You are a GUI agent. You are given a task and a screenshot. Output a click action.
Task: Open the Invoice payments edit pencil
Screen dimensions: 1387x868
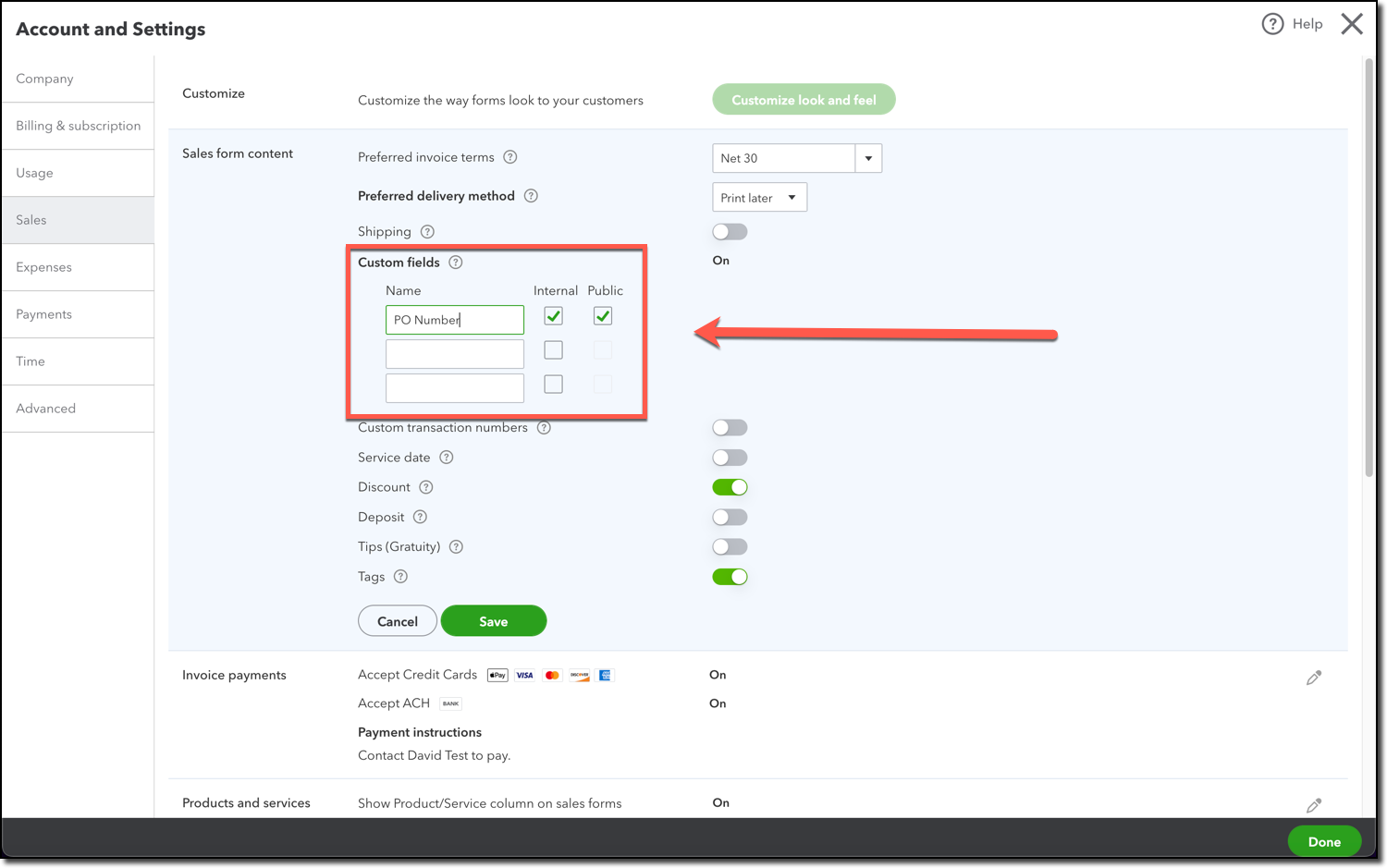(x=1314, y=677)
